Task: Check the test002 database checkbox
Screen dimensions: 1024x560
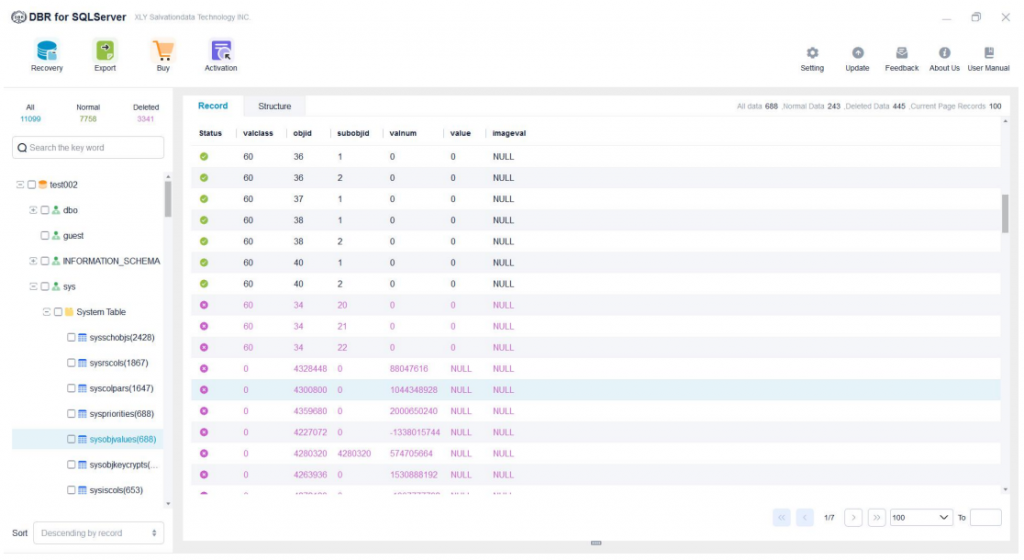Action: click(x=32, y=185)
